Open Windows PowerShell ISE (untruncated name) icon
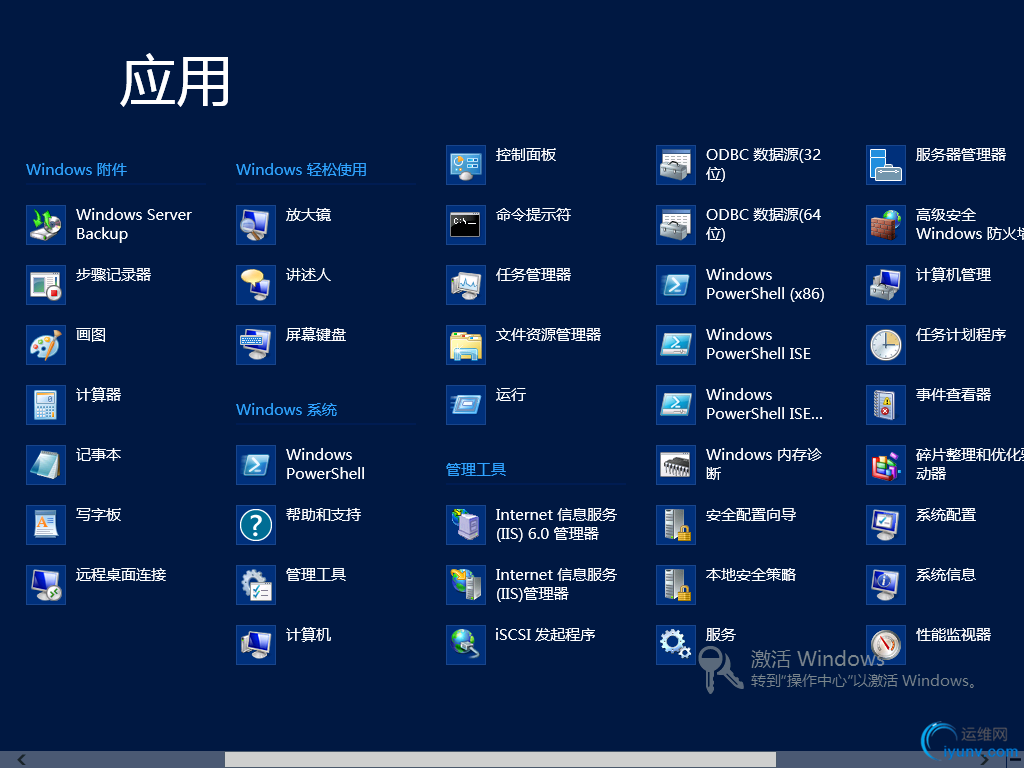Screen dimensions: 1024x768 click(676, 345)
